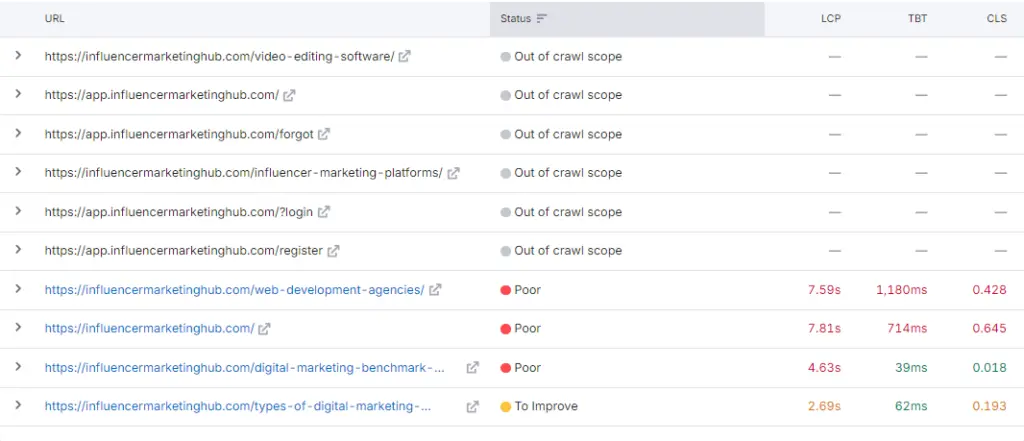Expand the types-of-digital-marketing row
This screenshot has width=1024, height=441.
[18, 407]
